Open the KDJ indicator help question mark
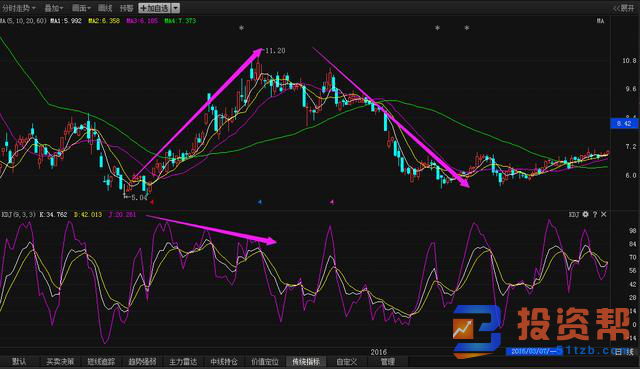640x369 pixels. (595, 214)
